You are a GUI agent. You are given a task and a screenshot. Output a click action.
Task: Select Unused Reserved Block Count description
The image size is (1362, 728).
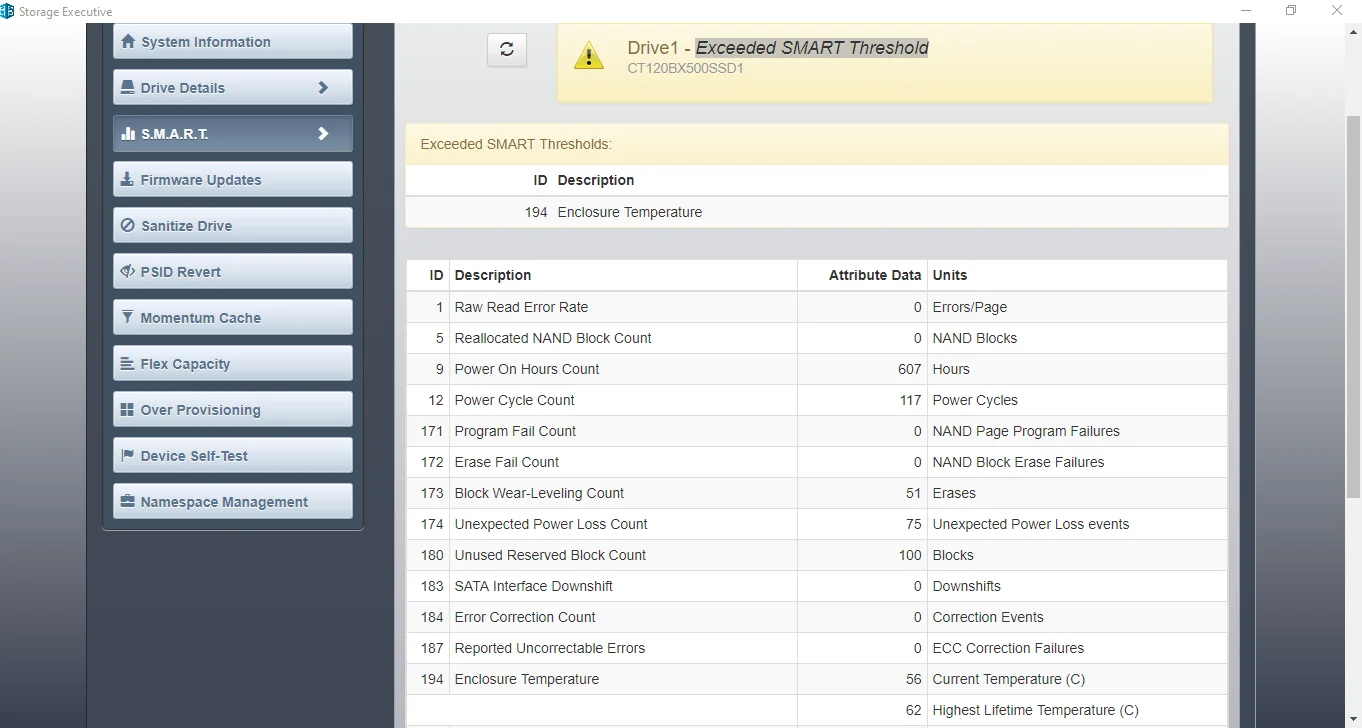point(550,555)
